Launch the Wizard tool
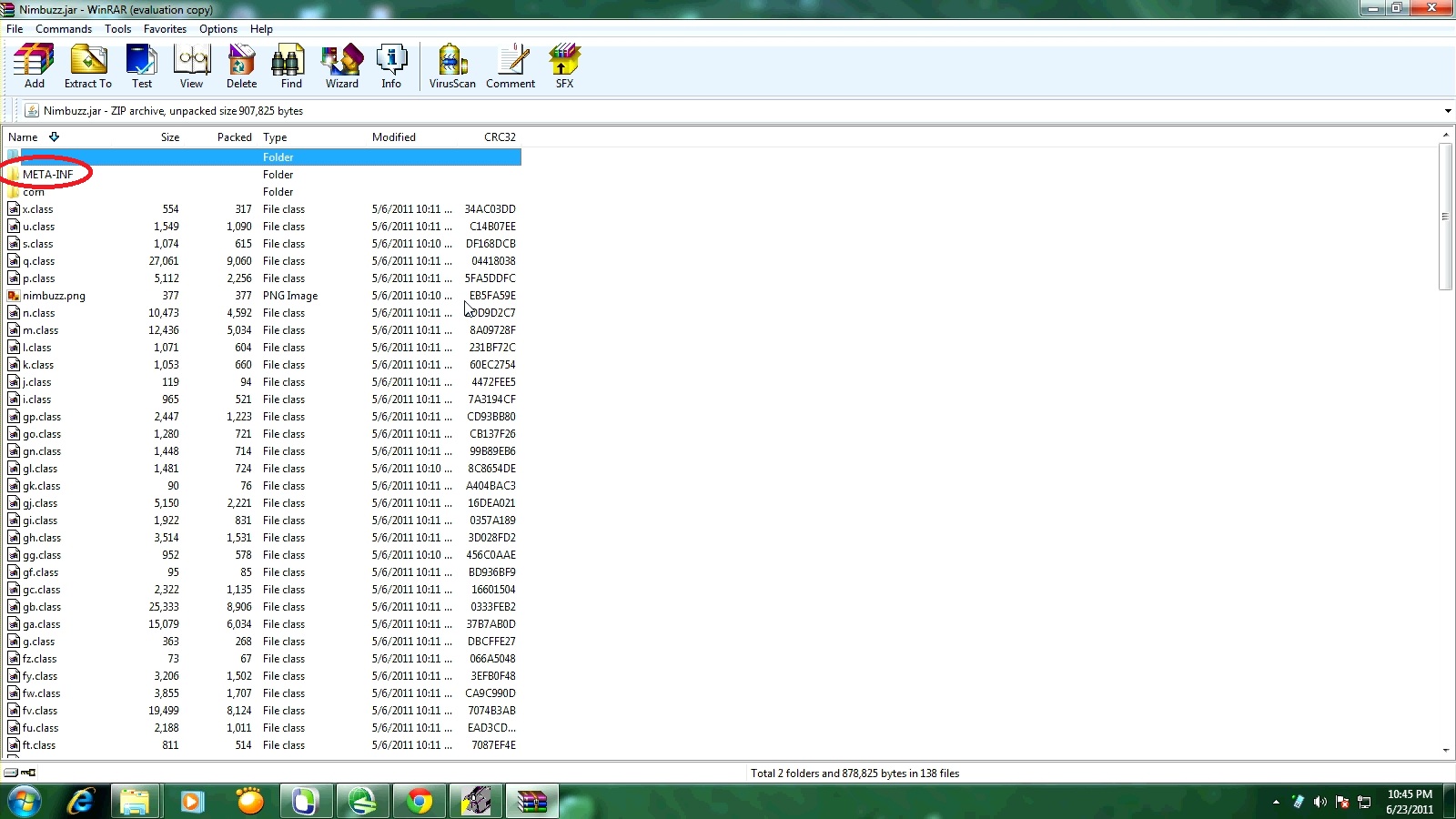1456x819 pixels. coord(342,66)
